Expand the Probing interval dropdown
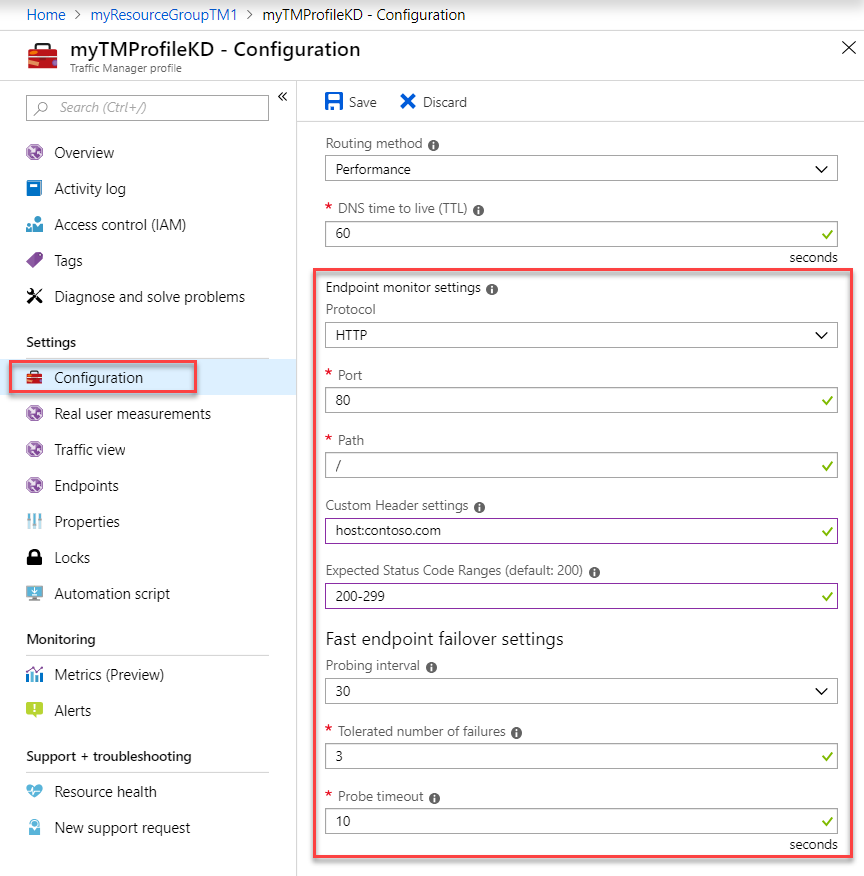The width and height of the screenshot is (864, 876). [581, 691]
